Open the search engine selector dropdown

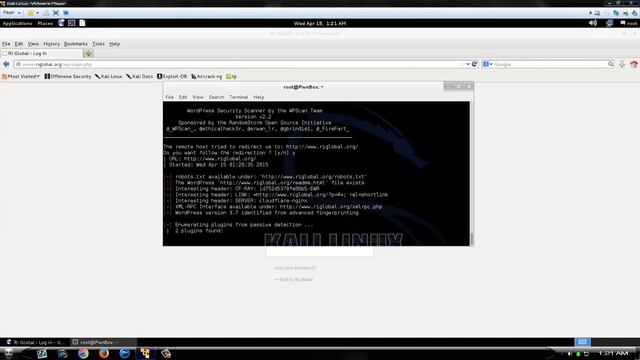click(488, 64)
